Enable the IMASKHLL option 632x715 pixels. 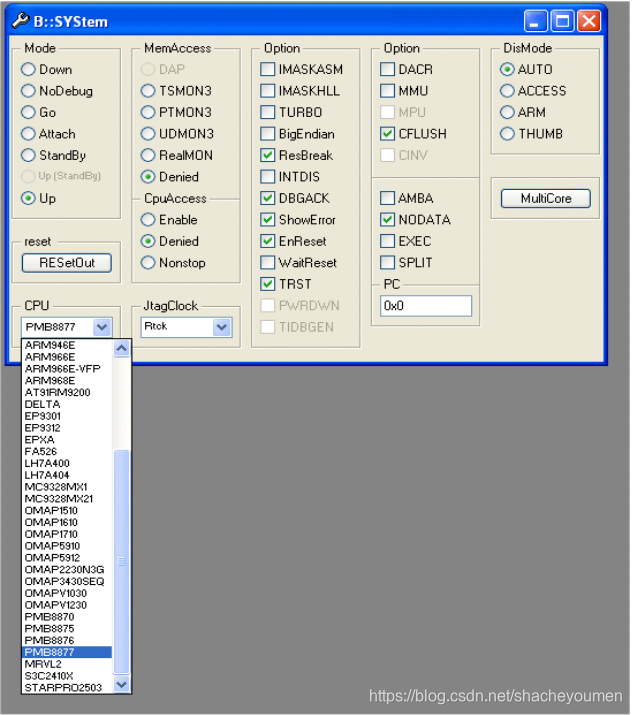[268, 91]
